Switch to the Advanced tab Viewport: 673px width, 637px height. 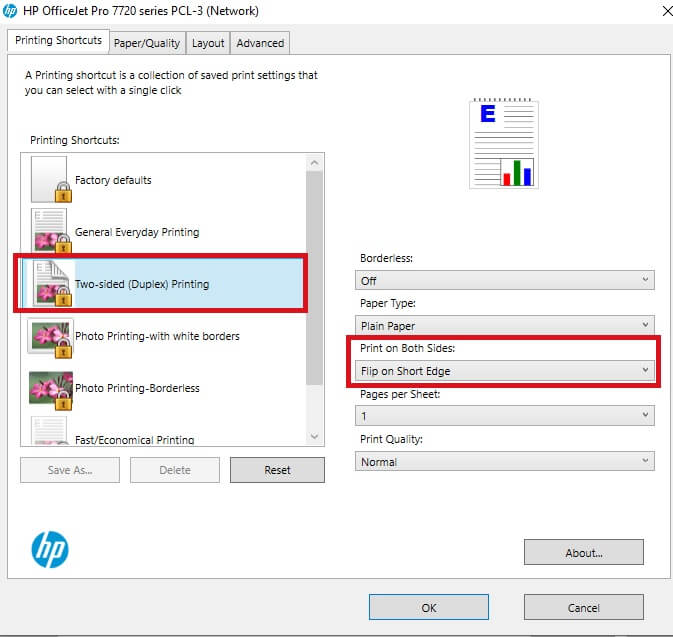[x=260, y=43]
